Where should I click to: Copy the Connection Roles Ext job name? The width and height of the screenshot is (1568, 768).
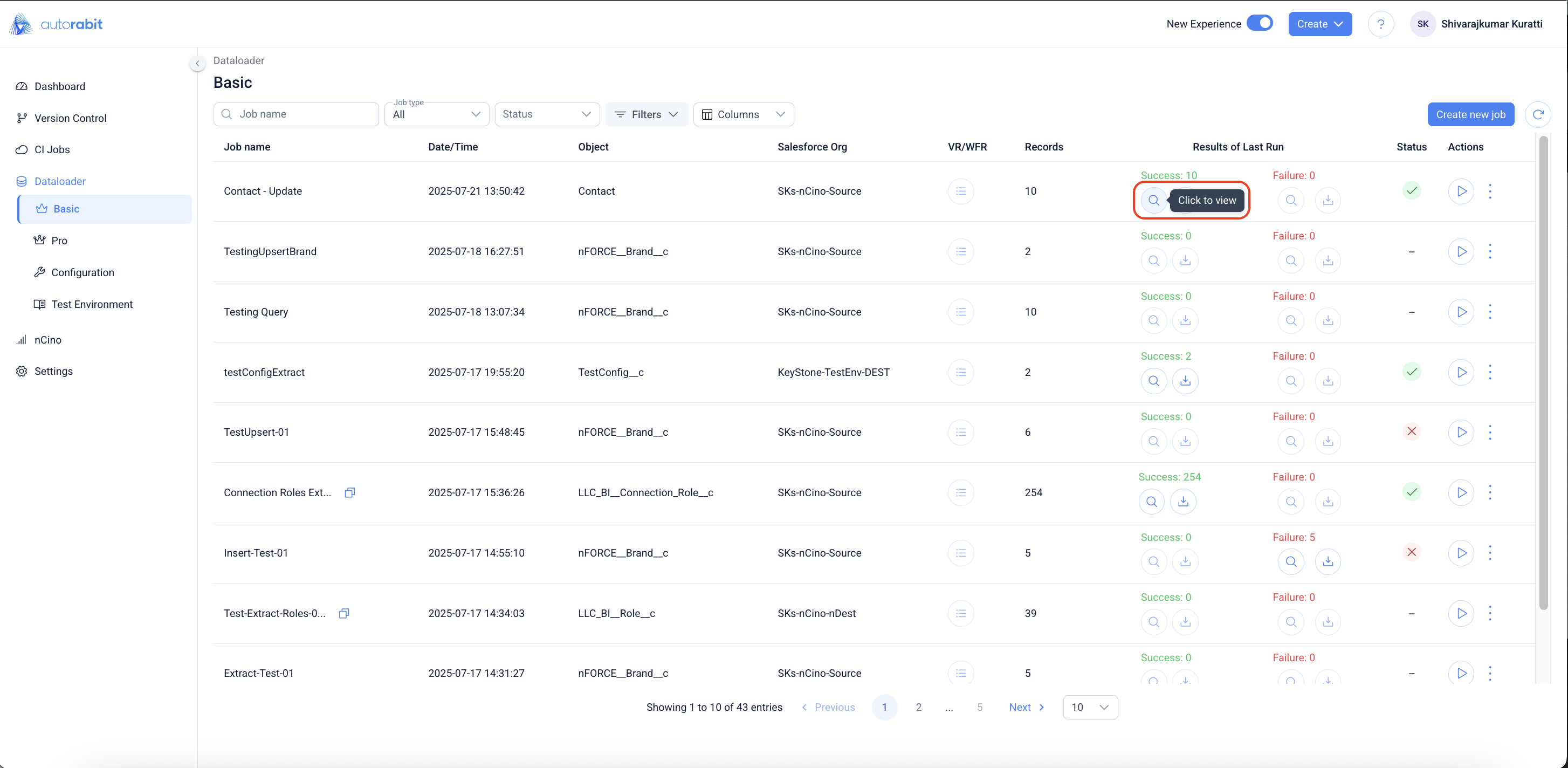coord(349,493)
